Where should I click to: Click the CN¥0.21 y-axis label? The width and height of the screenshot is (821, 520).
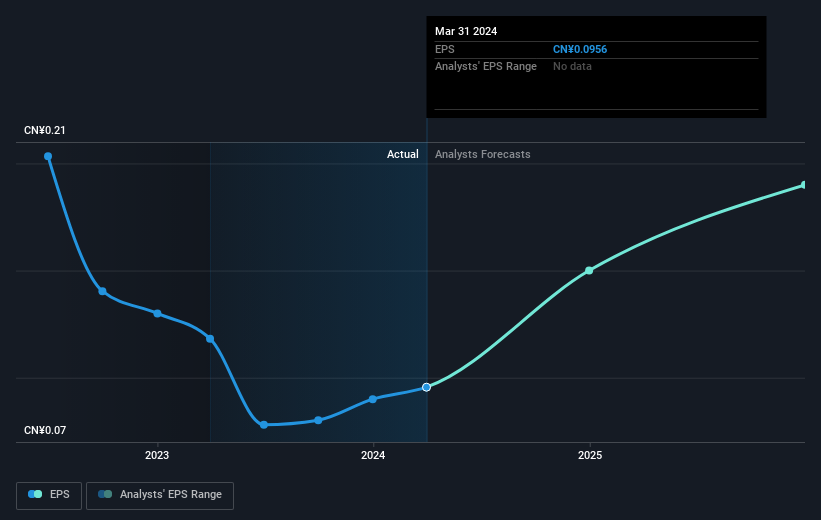click(45, 130)
